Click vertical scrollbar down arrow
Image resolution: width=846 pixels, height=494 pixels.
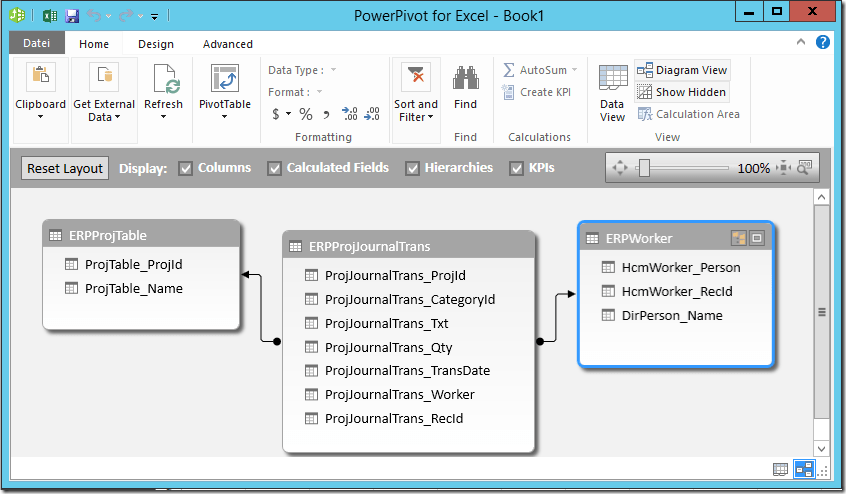pyautogui.click(x=821, y=449)
